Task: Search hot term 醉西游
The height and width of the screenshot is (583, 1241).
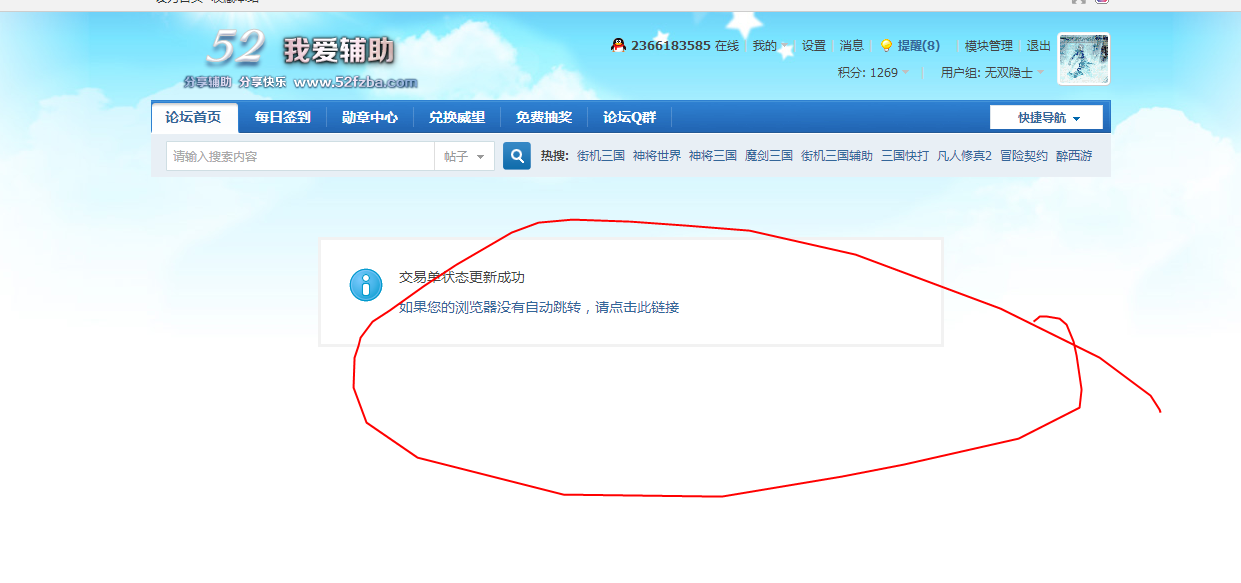Action: click(x=1074, y=156)
